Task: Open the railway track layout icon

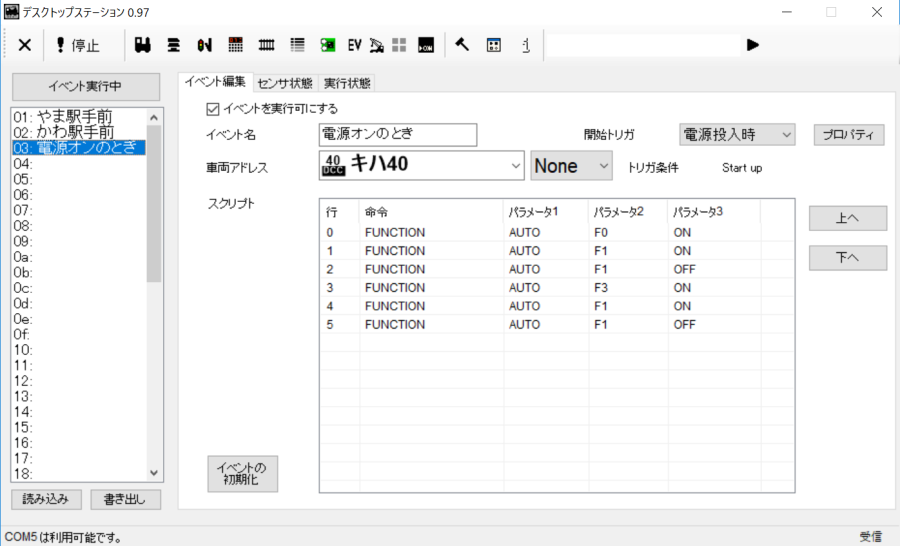Action: pos(266,45)
